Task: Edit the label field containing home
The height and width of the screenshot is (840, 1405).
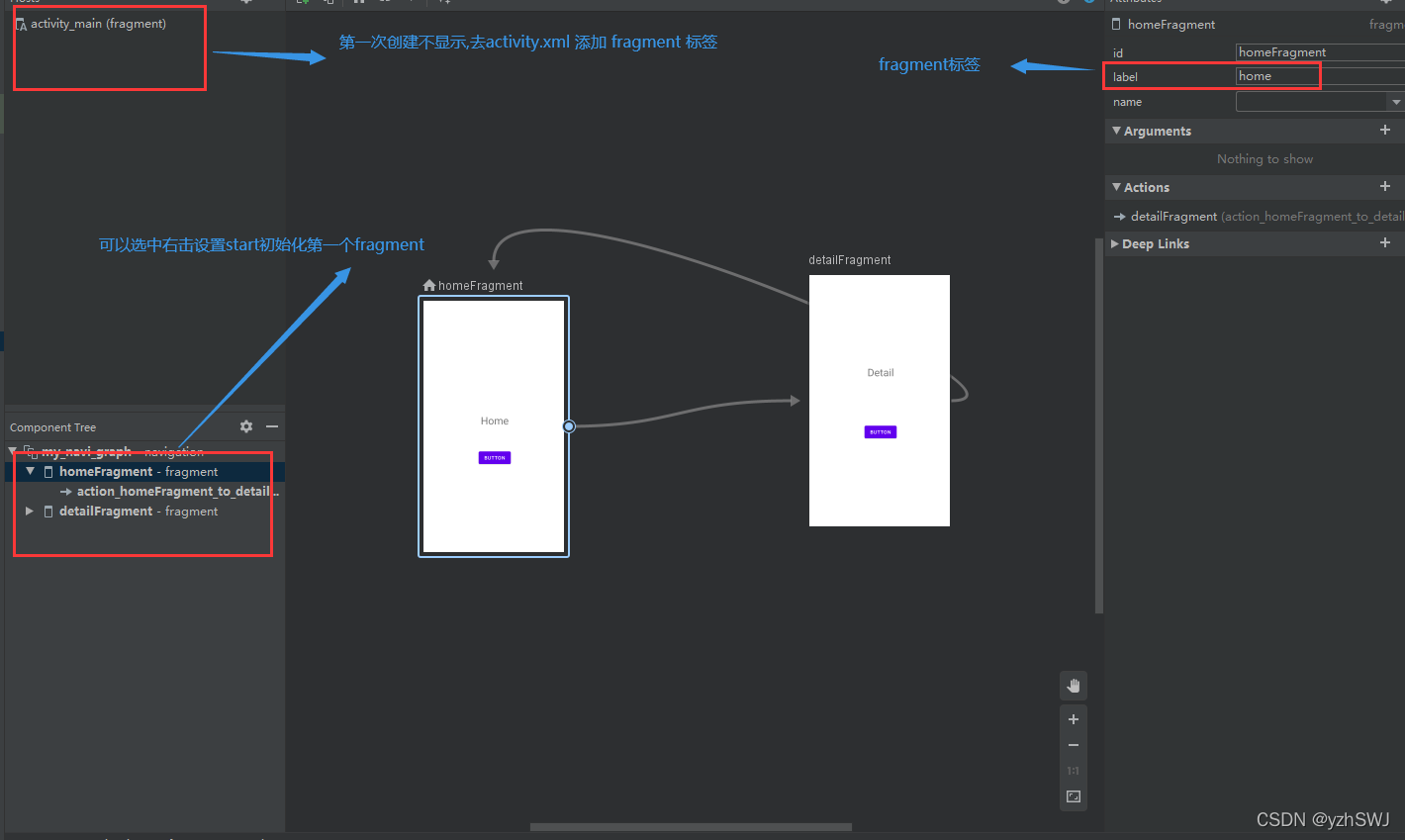Action: (x=1277, y=75)
